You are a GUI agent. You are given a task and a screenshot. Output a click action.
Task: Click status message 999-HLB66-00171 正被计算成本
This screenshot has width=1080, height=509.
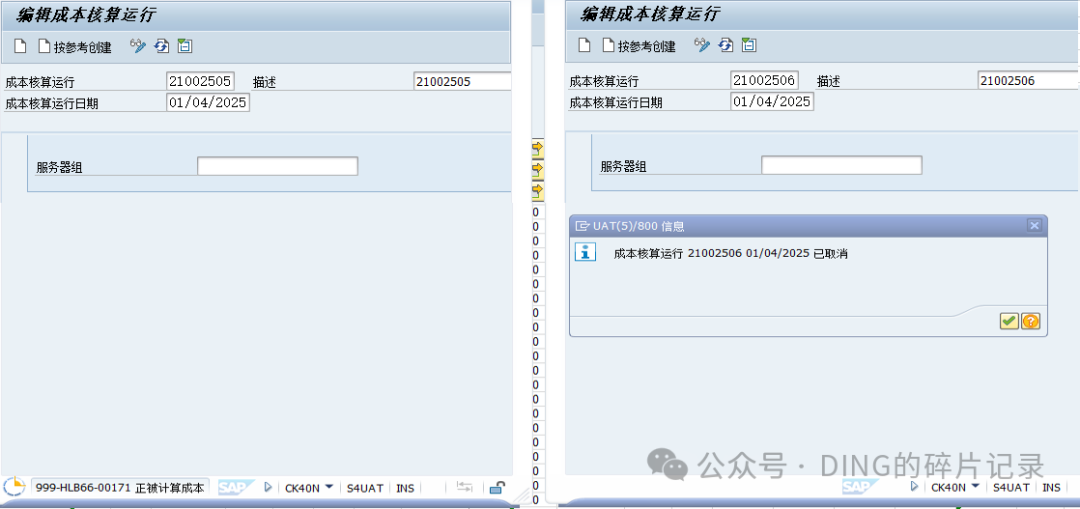click(120, 488)
